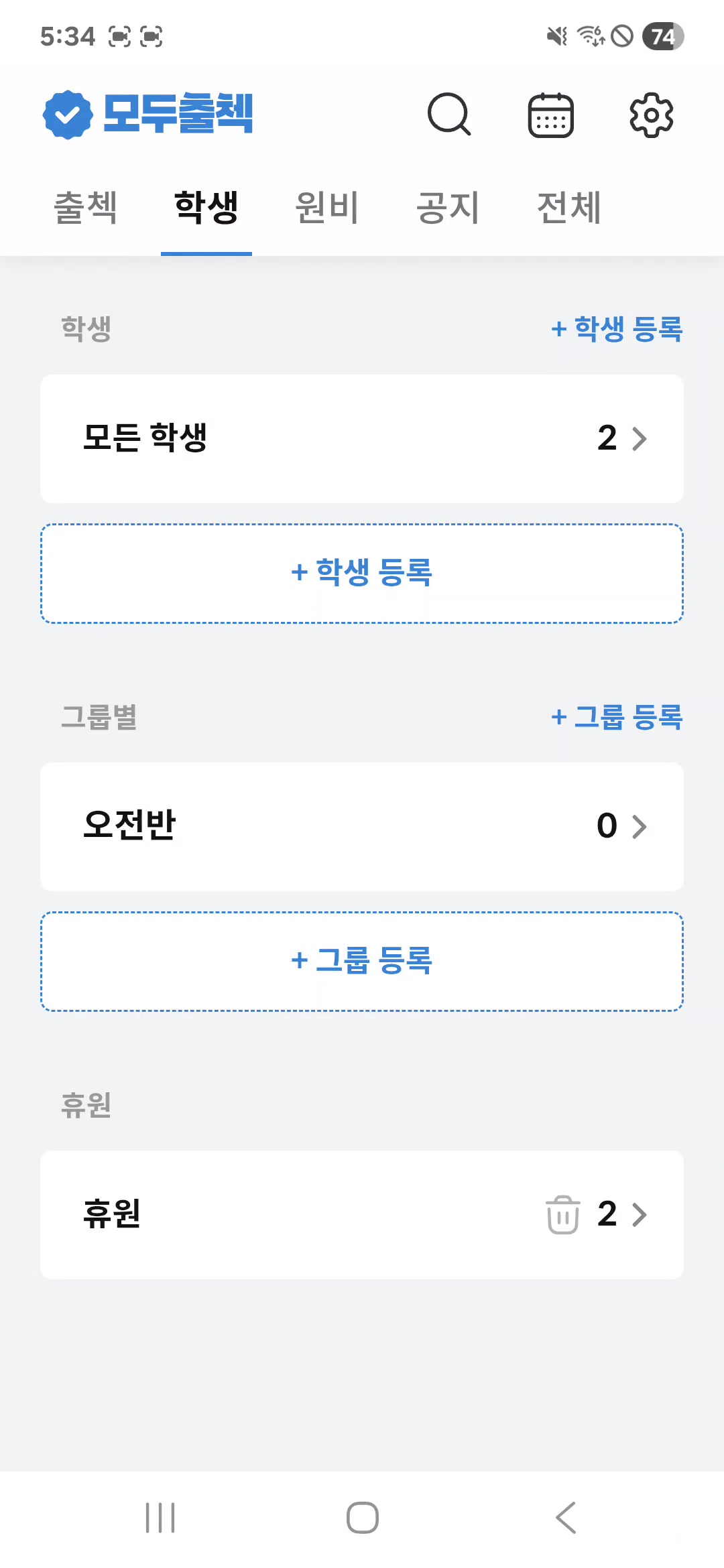Switch to the 출첵 tab
The height and width of the screenshot is (1568, 724).
coord(86,208)
